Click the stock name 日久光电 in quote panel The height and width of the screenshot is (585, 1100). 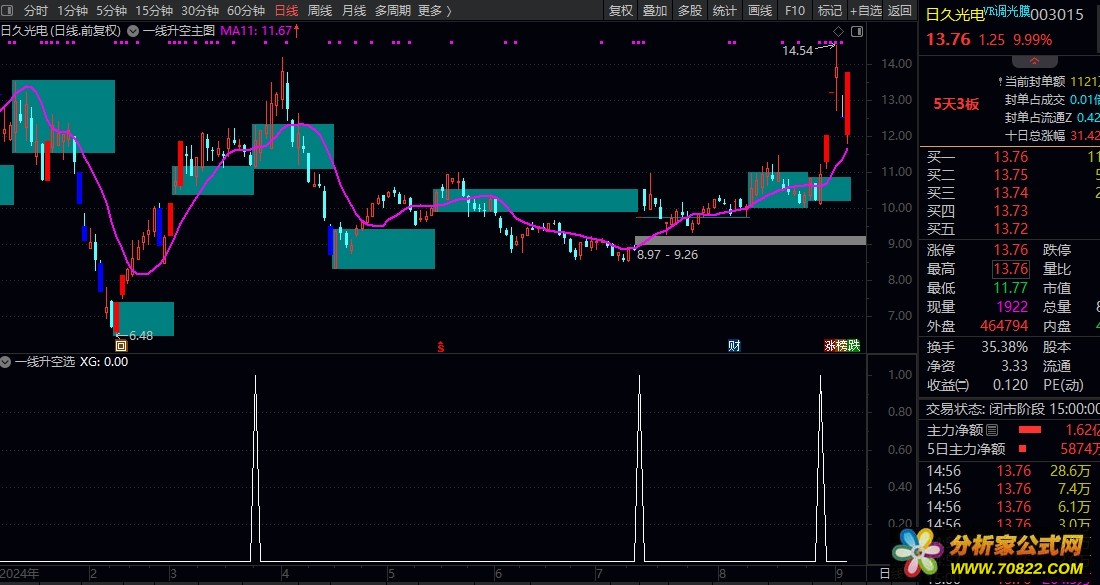tap(955, 15)
